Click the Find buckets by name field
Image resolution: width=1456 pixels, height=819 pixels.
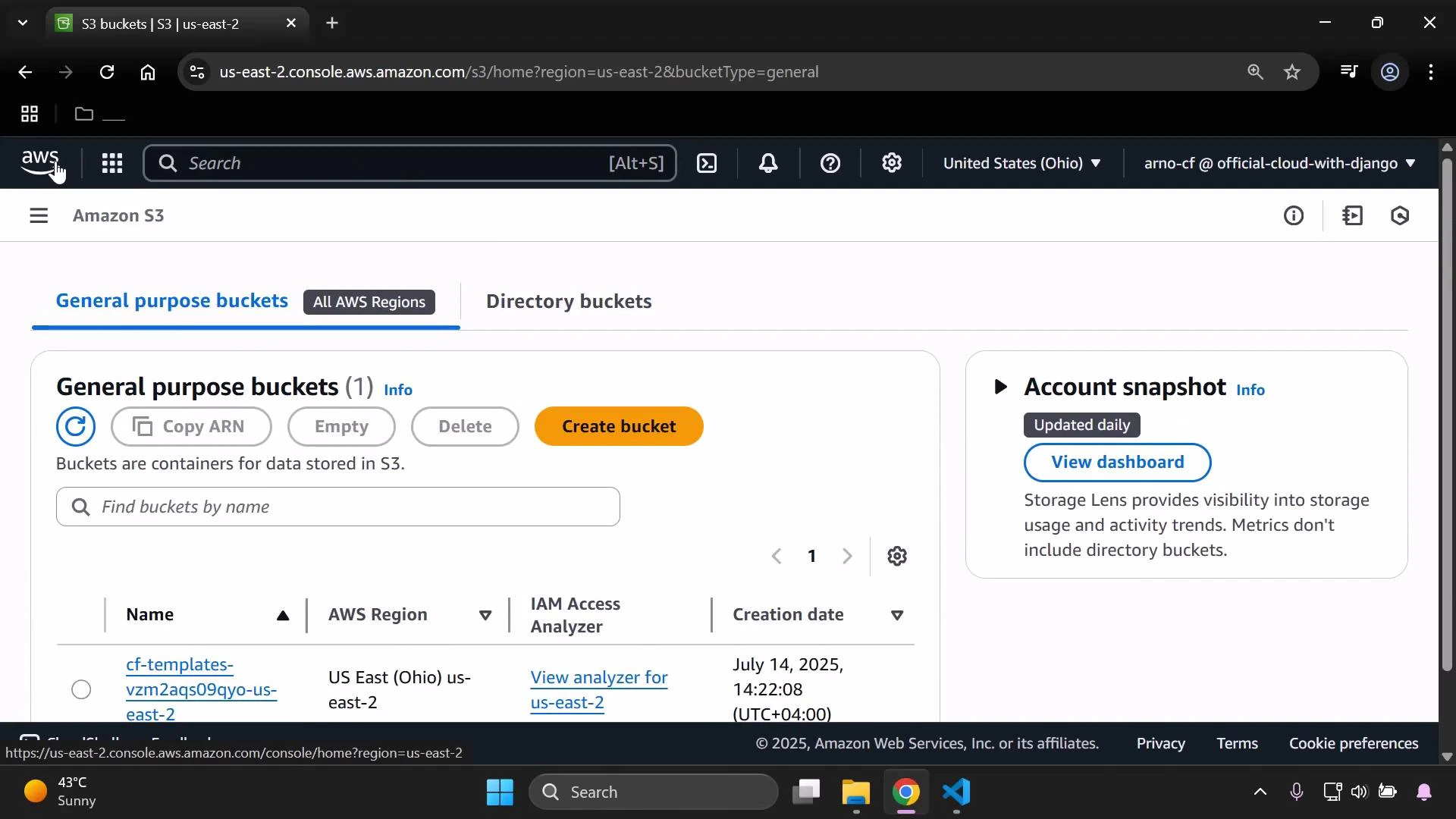pyautogui.click(x=337, y=507)
